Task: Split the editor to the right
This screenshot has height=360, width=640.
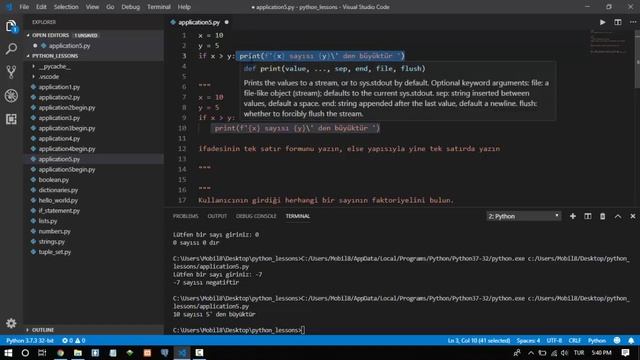Action: tap(618, 22)
